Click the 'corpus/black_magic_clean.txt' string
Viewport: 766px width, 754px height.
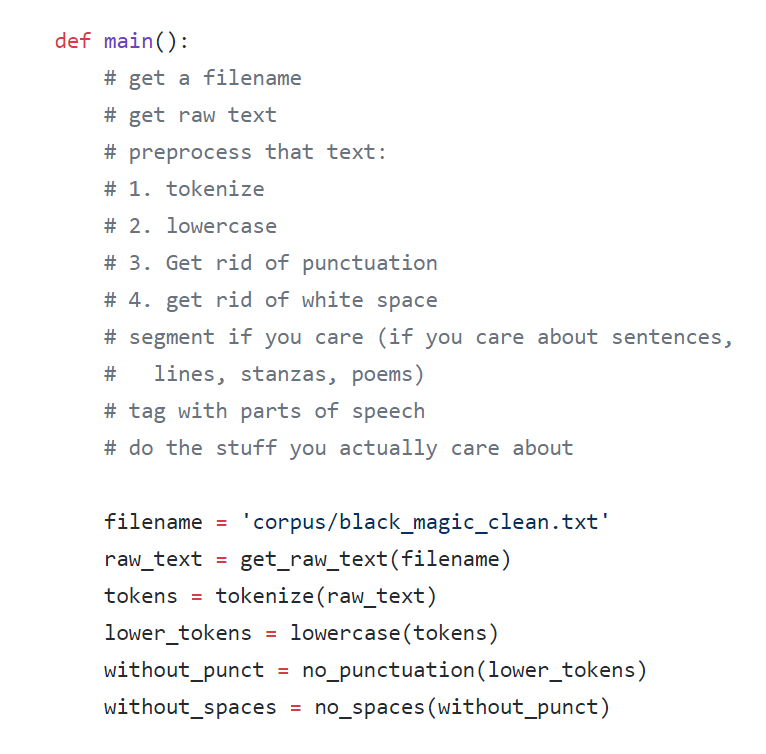coord(425,522)
